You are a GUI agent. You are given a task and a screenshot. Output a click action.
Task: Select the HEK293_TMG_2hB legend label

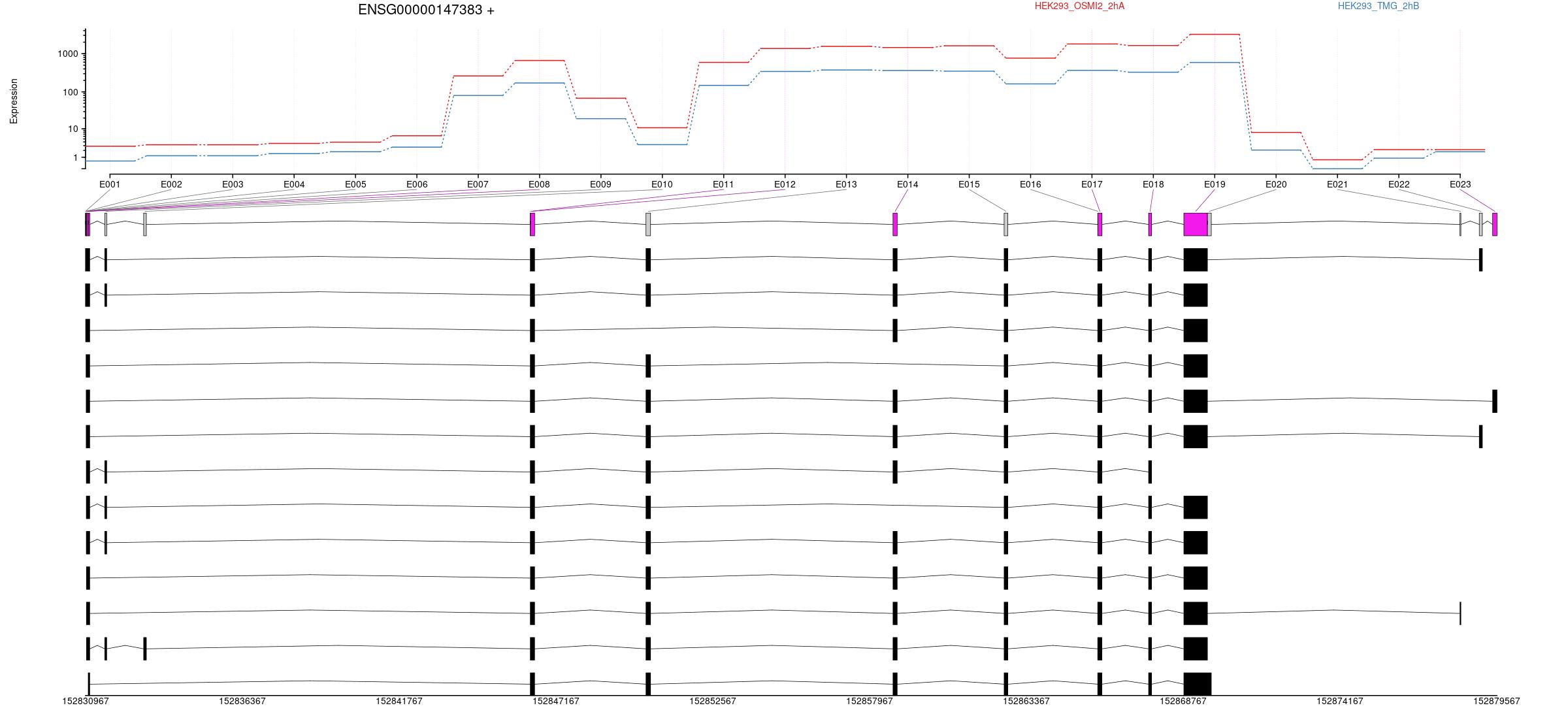[1379, 6]
